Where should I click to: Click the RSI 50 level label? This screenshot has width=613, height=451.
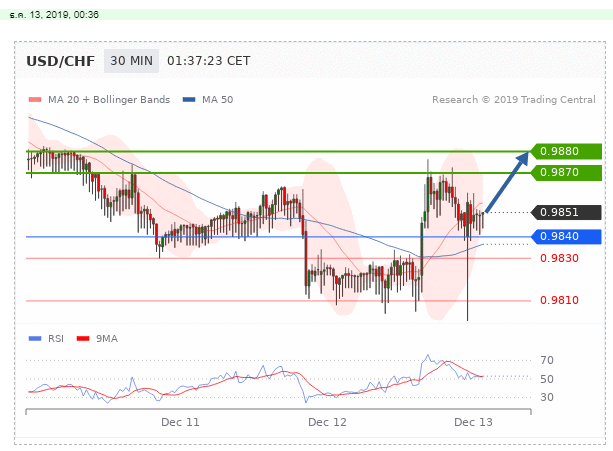(x=547, y=379)
